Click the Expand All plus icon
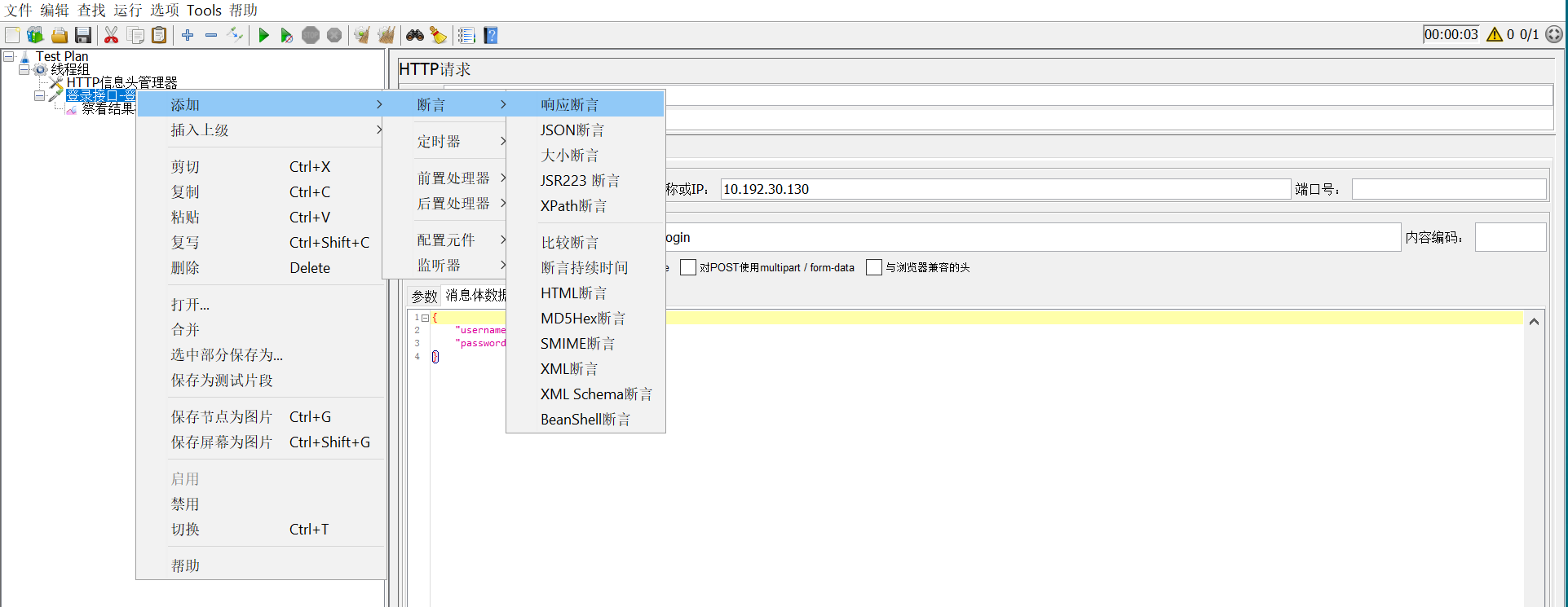 [x=188, y=35]
